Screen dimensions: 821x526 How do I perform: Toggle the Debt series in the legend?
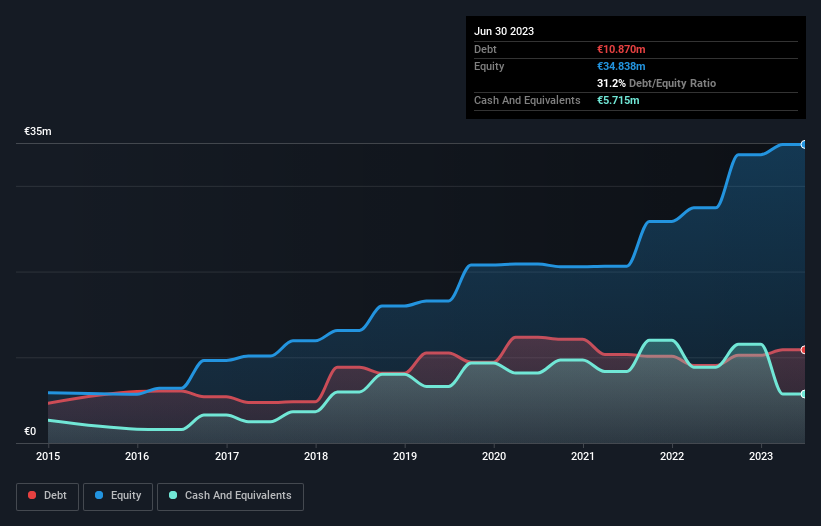(47, 496)
